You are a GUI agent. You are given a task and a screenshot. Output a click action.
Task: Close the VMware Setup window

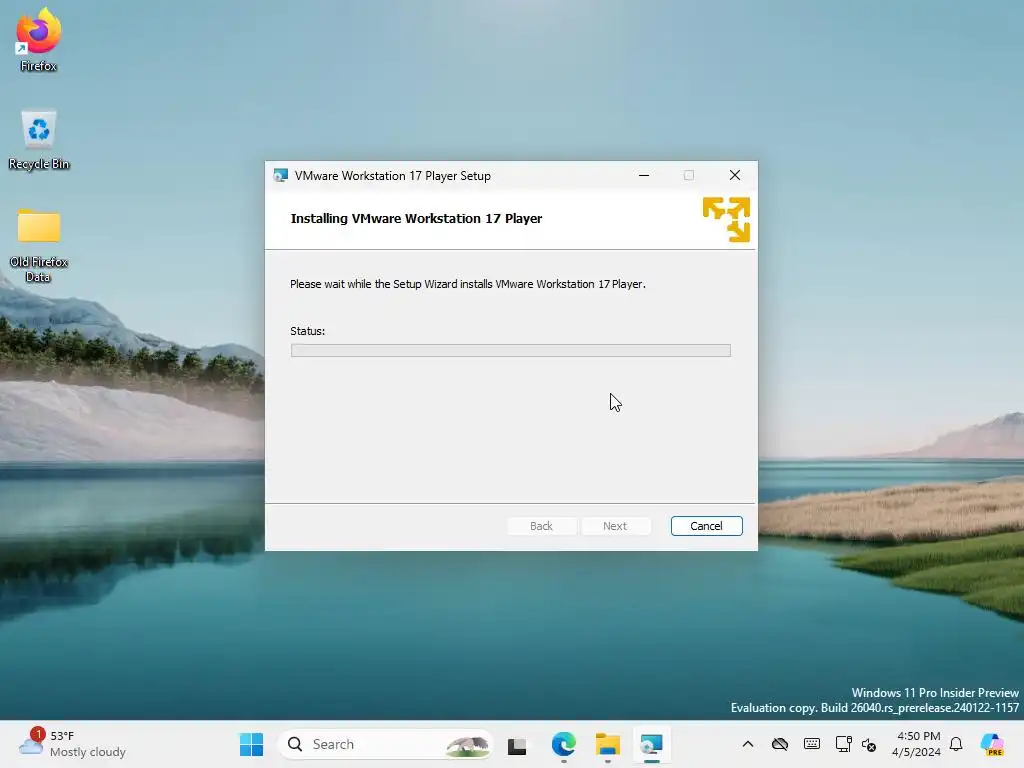(x=735, y=175)
